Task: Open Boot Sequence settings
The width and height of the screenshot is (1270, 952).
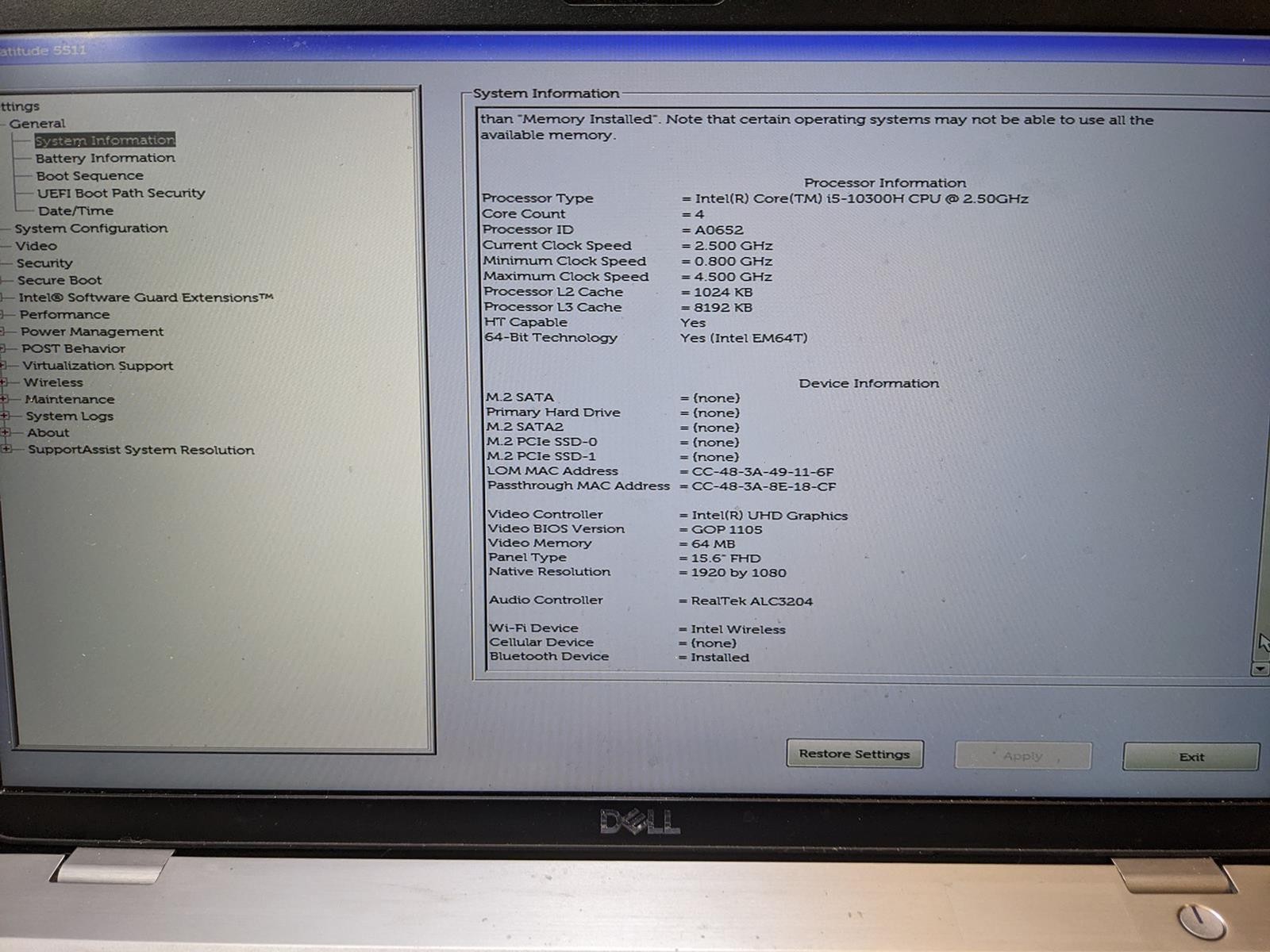Action: click(90, 175)
